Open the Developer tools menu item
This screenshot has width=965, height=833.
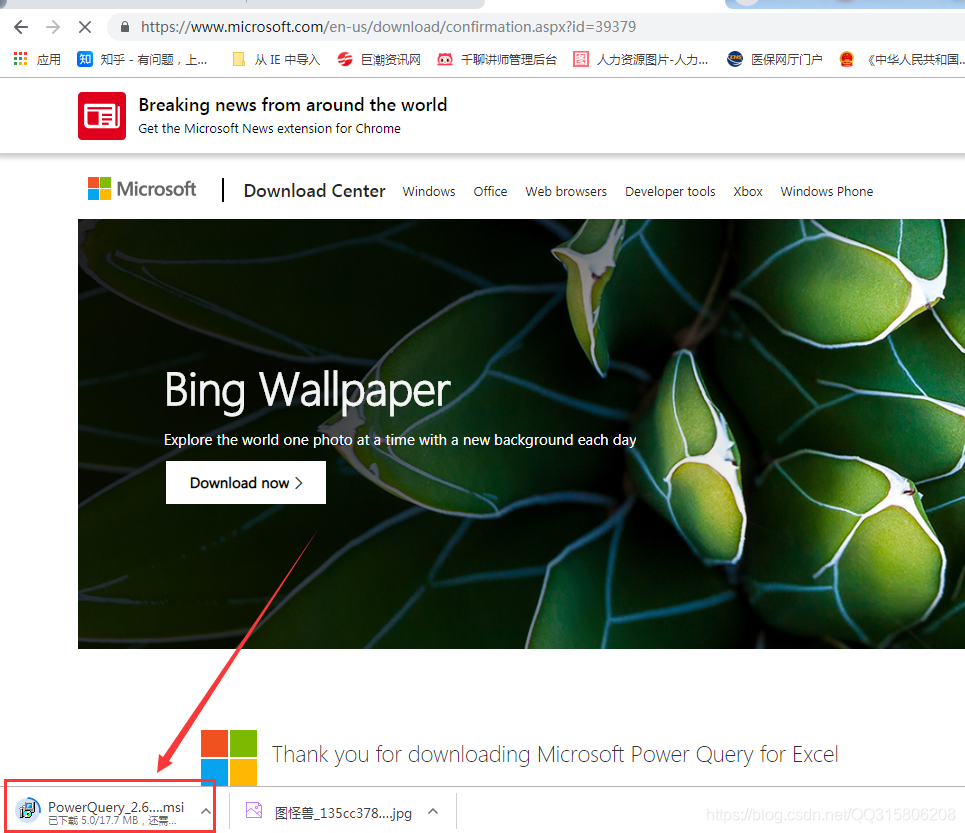coord(670,191)
